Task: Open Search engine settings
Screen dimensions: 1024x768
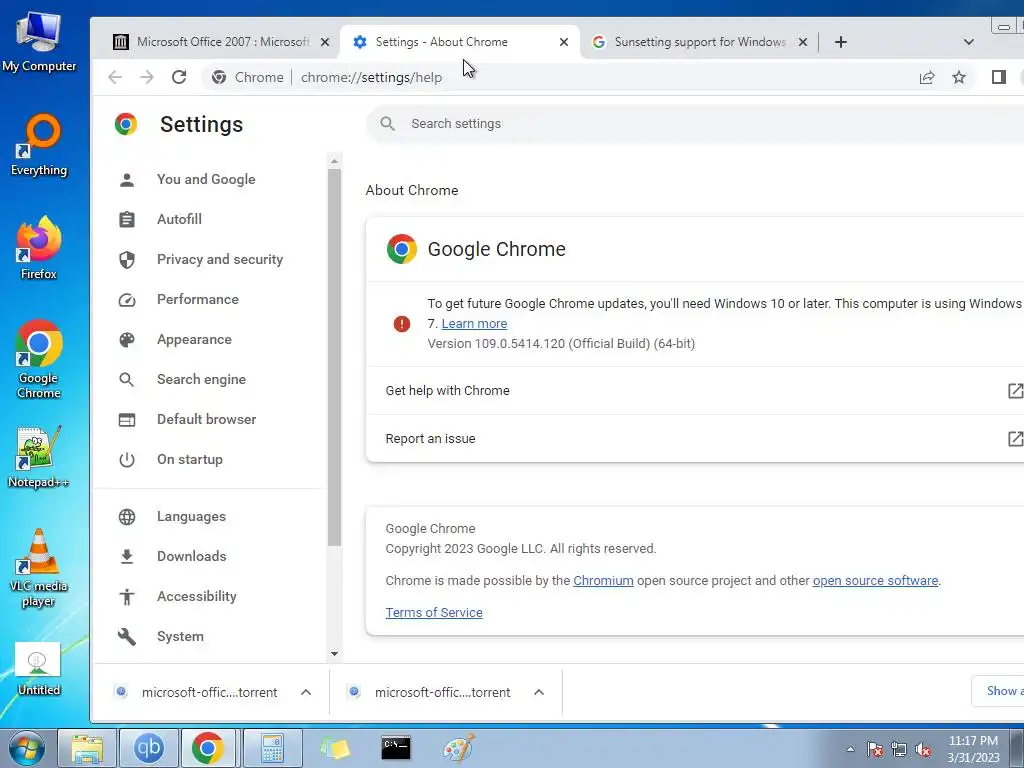Action: pyautogui.click(x=201, y=379)
